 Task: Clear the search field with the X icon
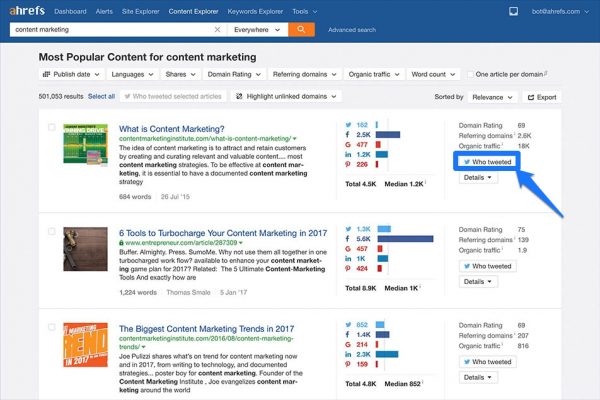tap(218, 30)
